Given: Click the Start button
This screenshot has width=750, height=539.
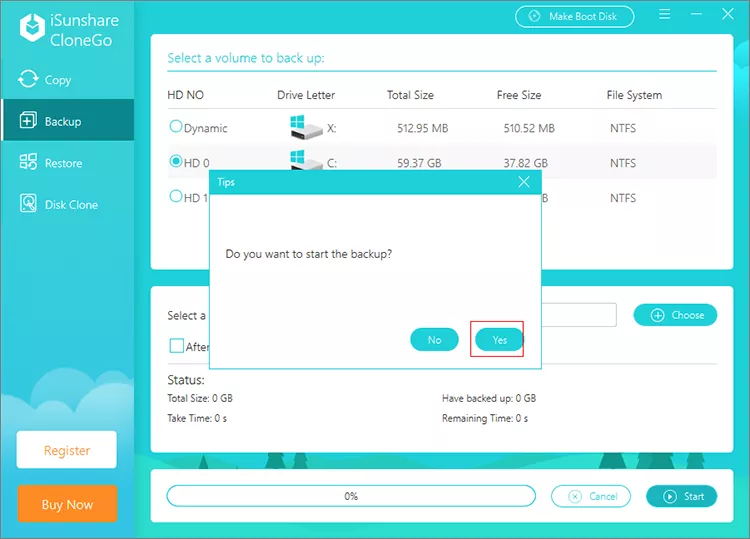Looking at the screenshot, I should (x=682, y=496).
